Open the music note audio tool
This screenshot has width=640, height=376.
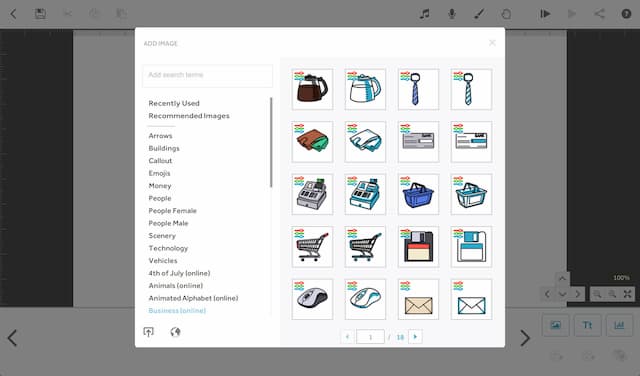click(x=424, y=14)
